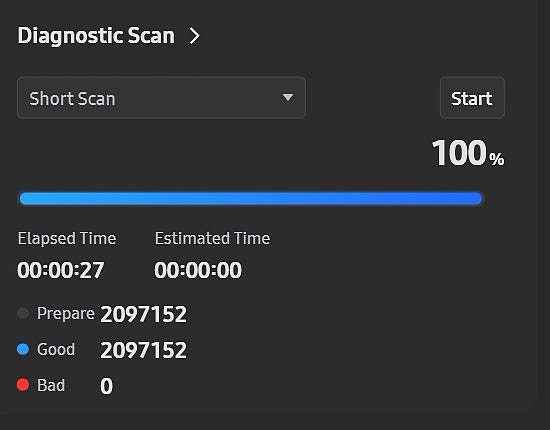The image size is (550, 430).
Task: Select the estimated time value 00:00:00
Action: [198, 270]
